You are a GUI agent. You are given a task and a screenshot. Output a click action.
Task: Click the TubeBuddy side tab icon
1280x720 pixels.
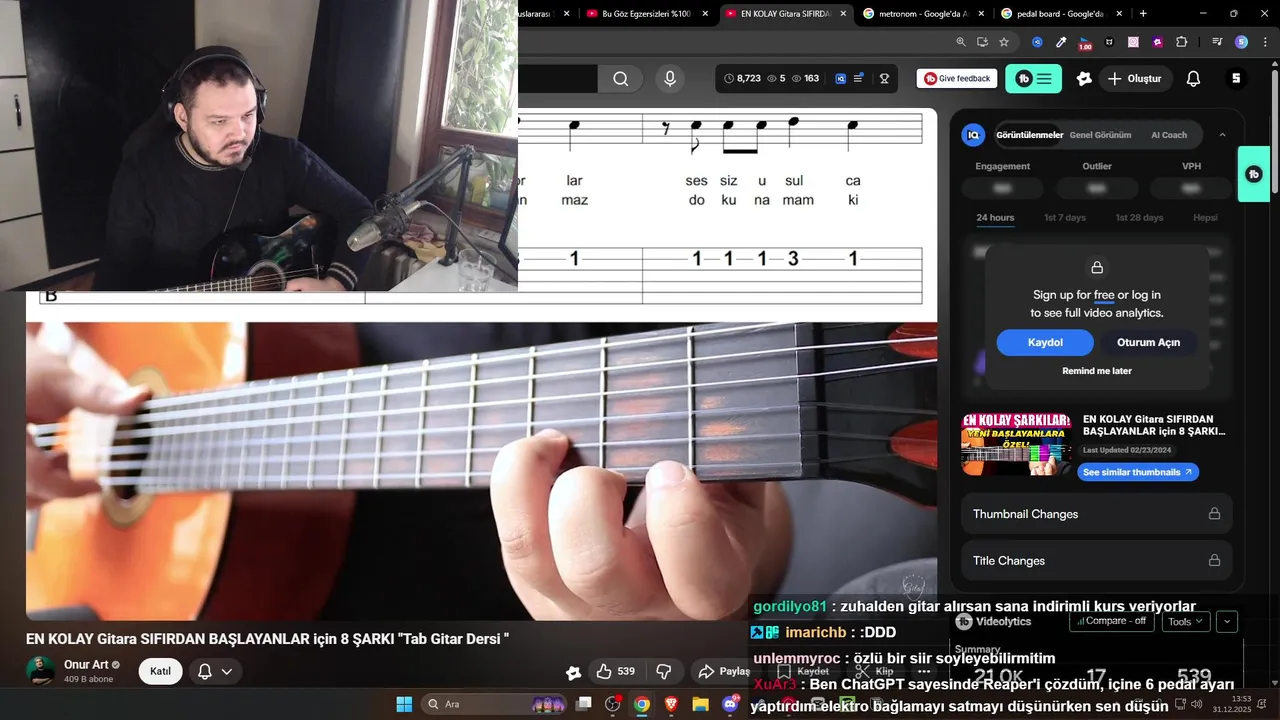click(1254, 174)
